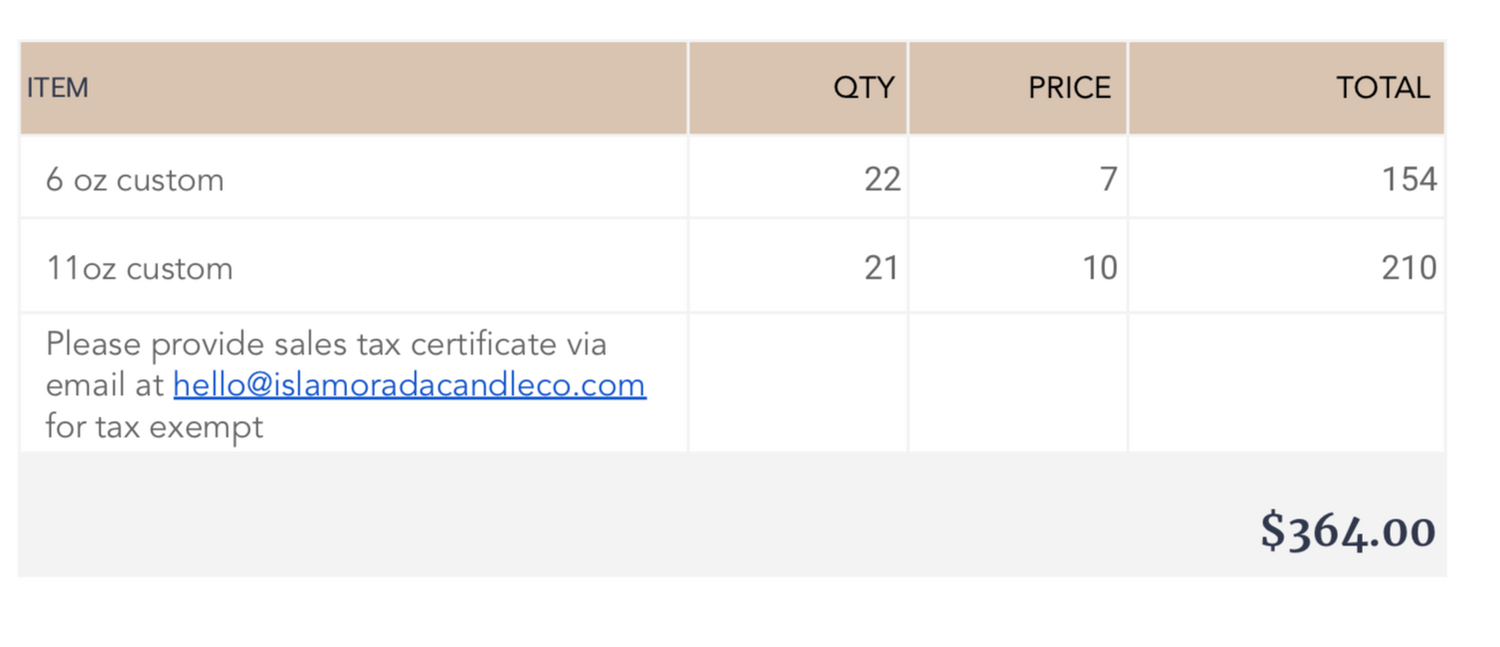The width and height of the screenshot is (1500, 647).
Task: Click the "for tax exempt" text line
Action: click(154, 427)
